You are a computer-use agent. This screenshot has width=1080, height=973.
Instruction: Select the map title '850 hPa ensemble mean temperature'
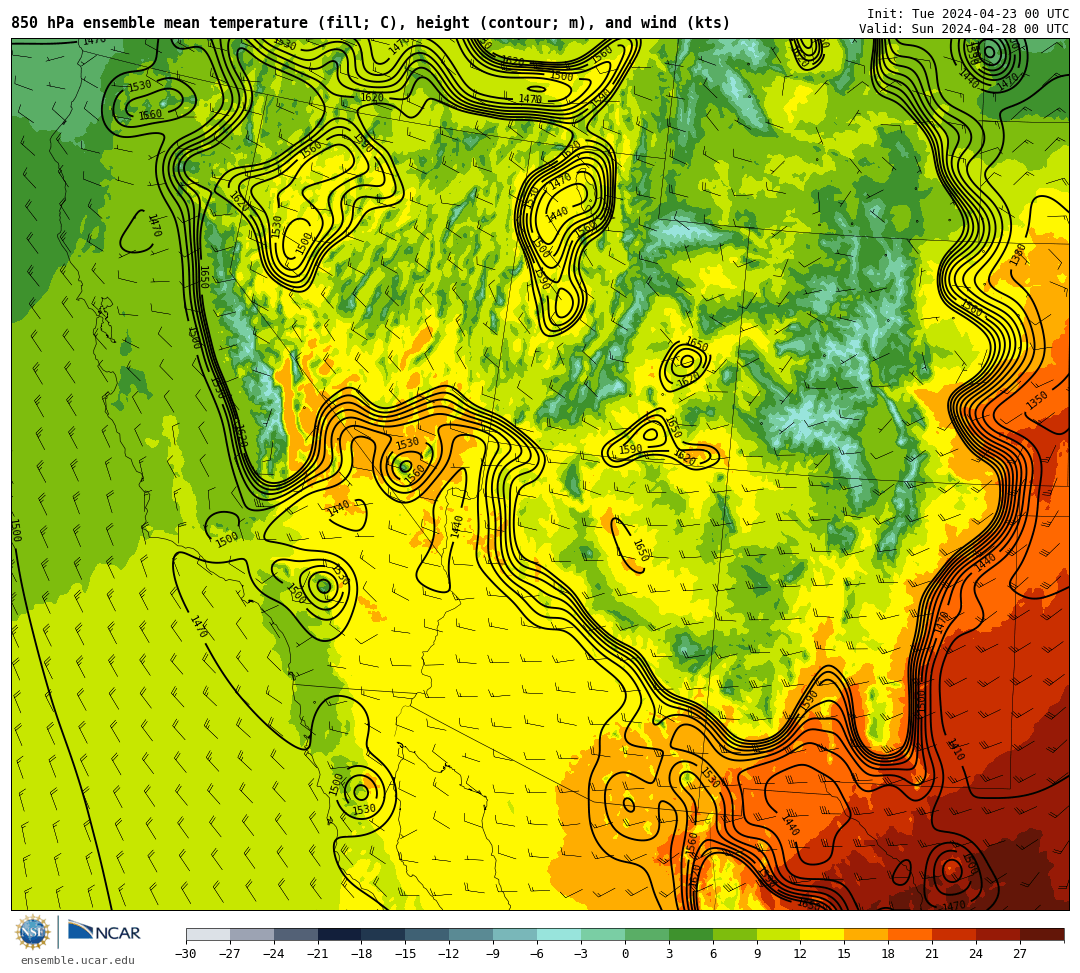[x=159, y=23]
